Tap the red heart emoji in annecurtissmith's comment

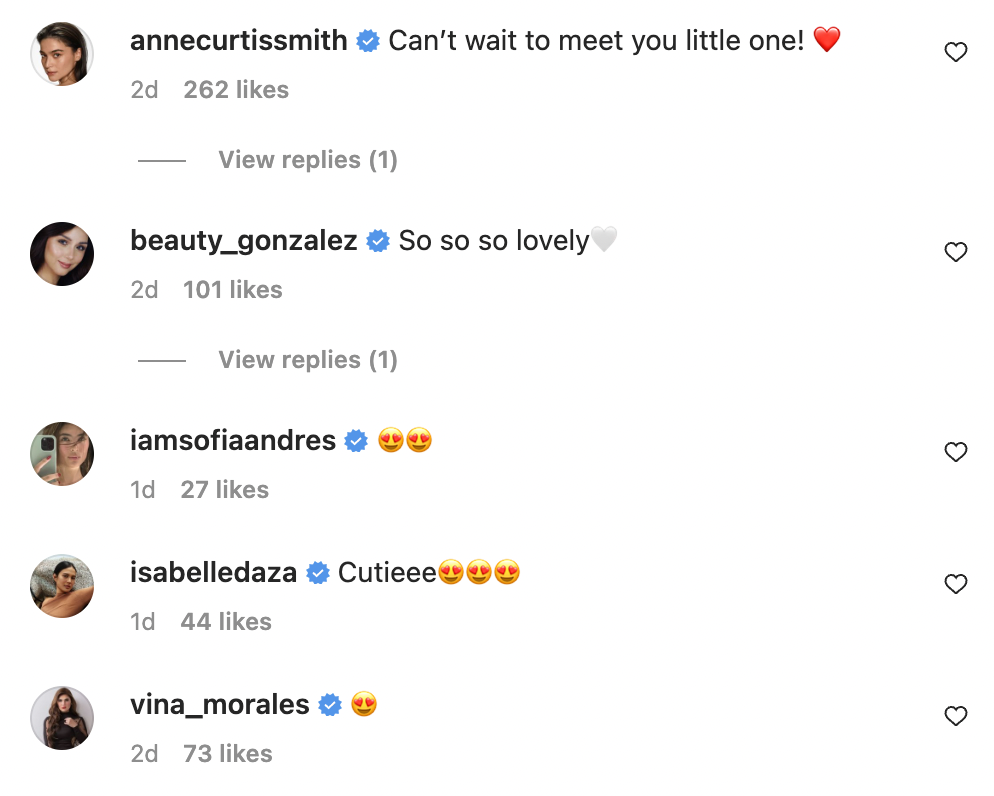click(x=825, y=41)
